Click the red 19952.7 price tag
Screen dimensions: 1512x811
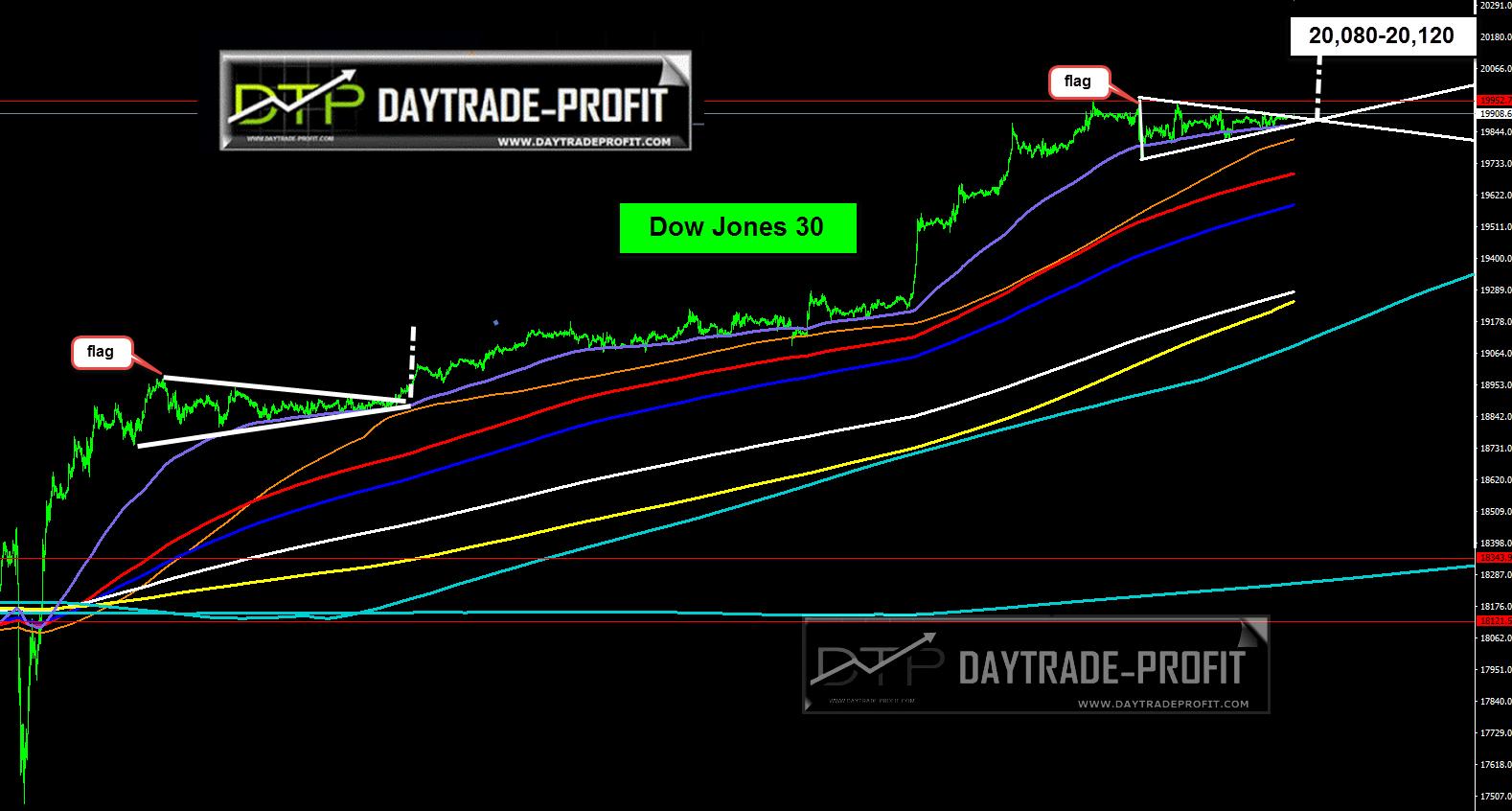coord(1495,101)
